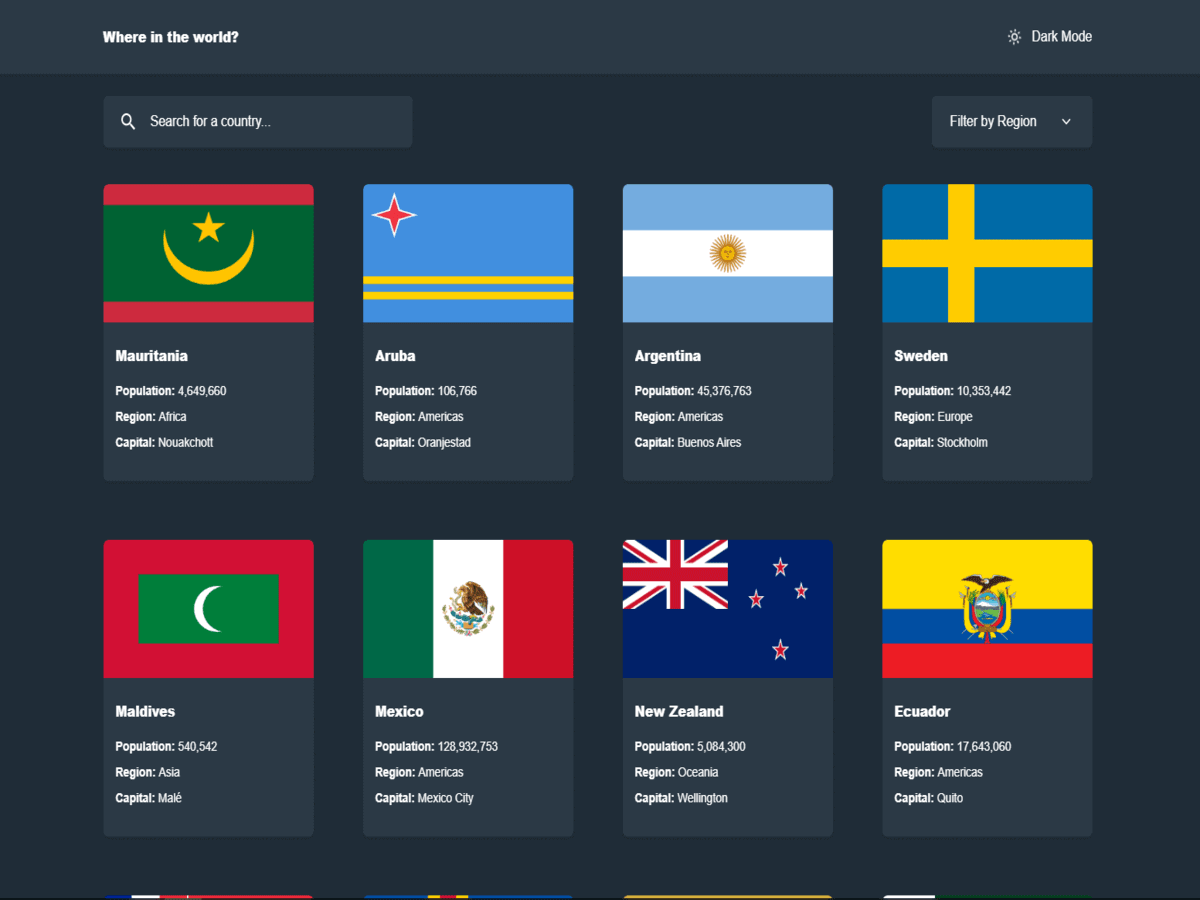Open the Mauritania flag image
Image resolution: width=1200 pixels, height=900 pixels.
pyautogui.click(x=208, y=253)
